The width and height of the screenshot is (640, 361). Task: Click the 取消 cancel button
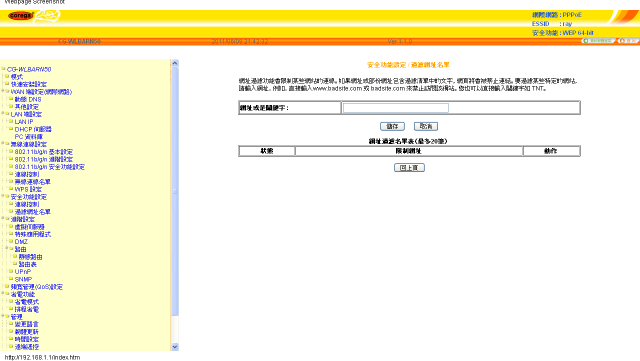(x=426, y=126)
